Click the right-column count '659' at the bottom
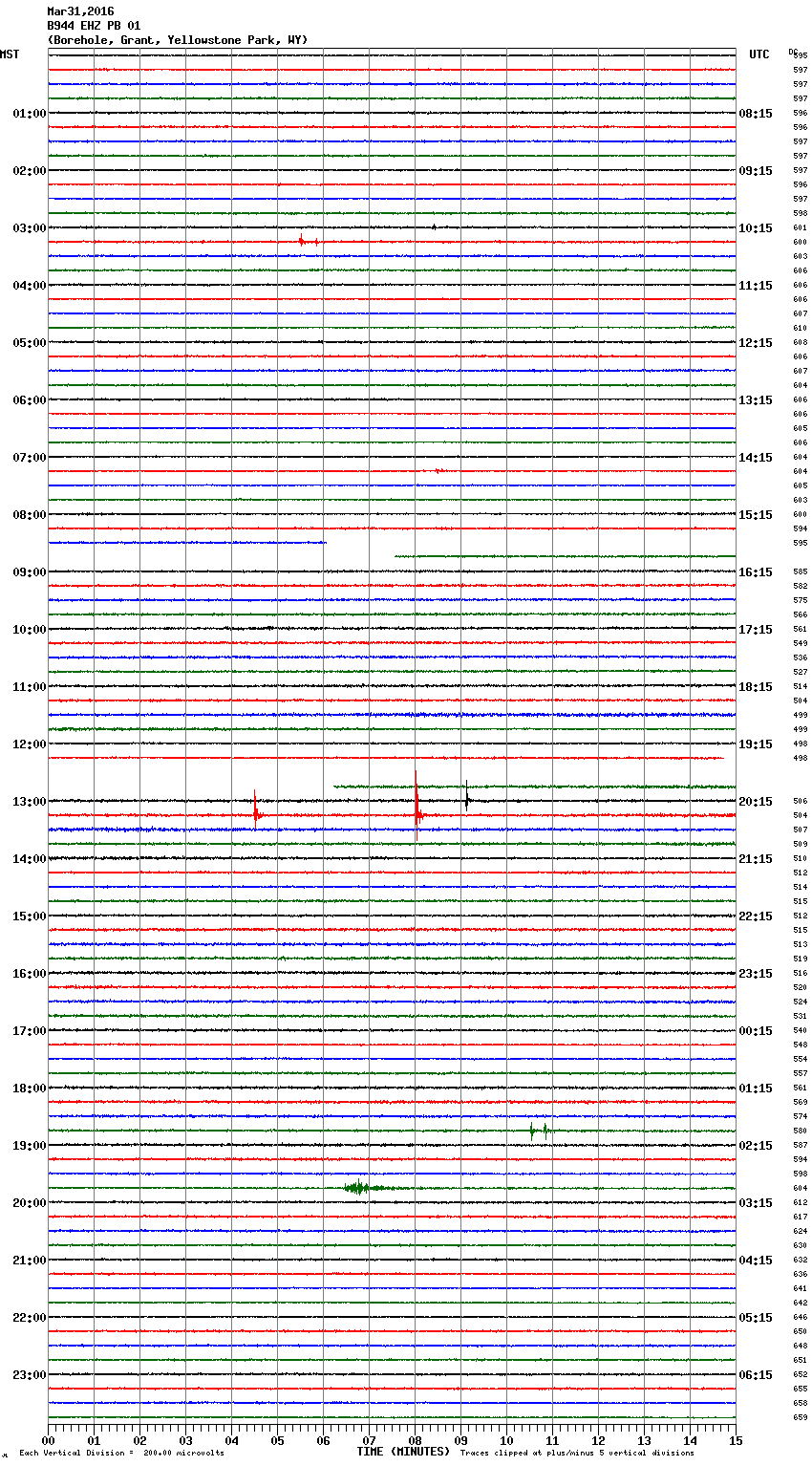812x1466 pixels. [x=801, y=1417]
